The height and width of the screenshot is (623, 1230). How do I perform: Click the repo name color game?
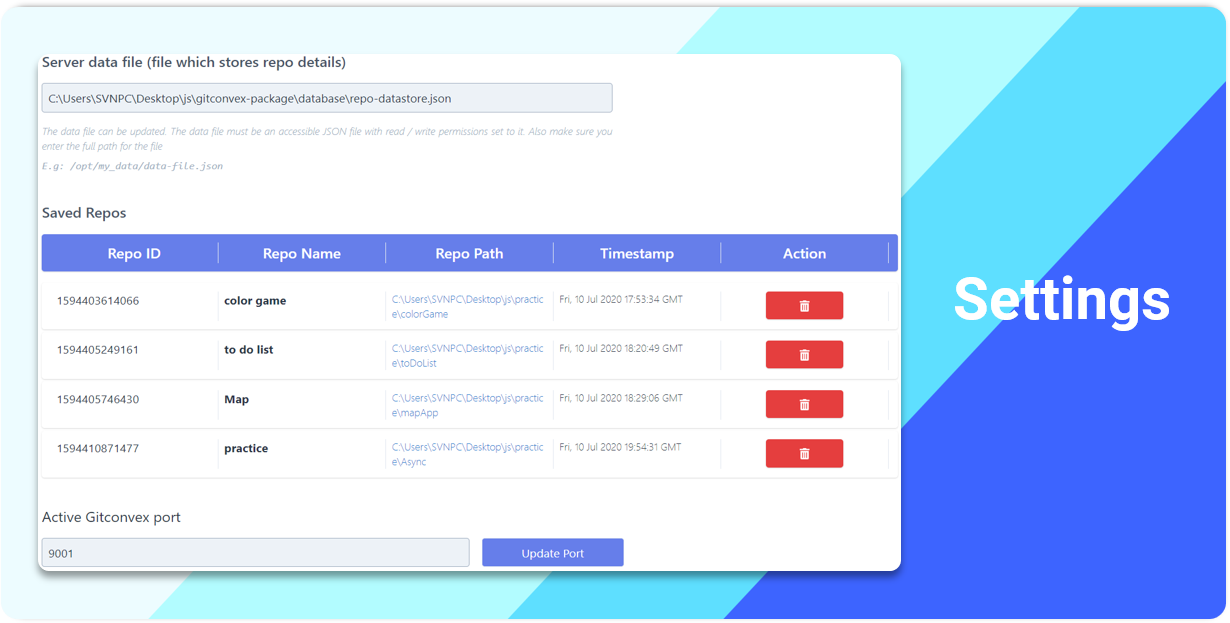coord(255,300)
